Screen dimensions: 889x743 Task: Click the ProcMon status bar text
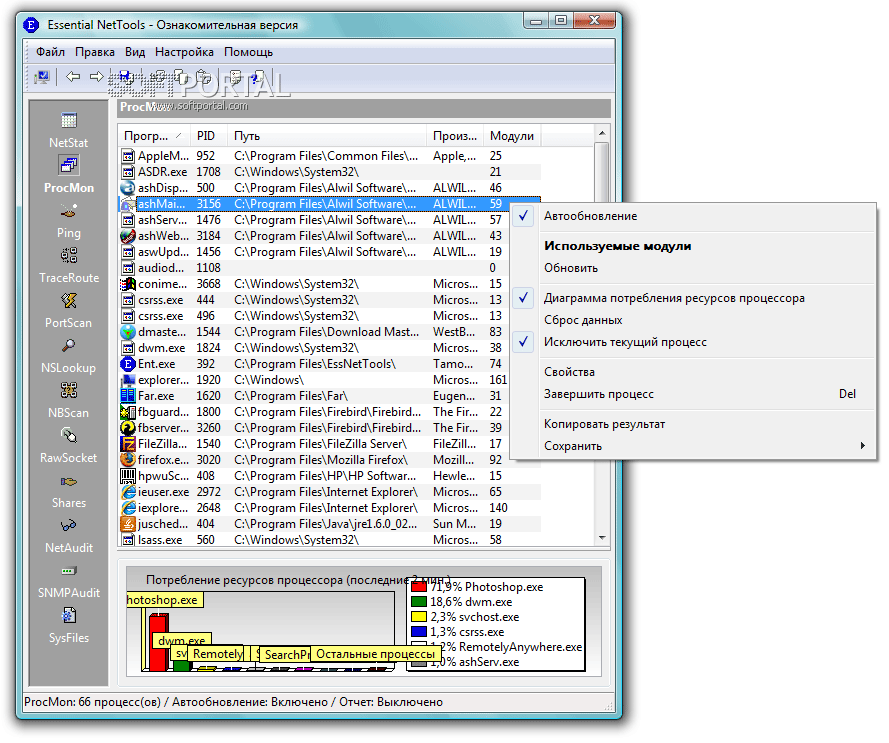pyautogui.click(x=233, y=702)
